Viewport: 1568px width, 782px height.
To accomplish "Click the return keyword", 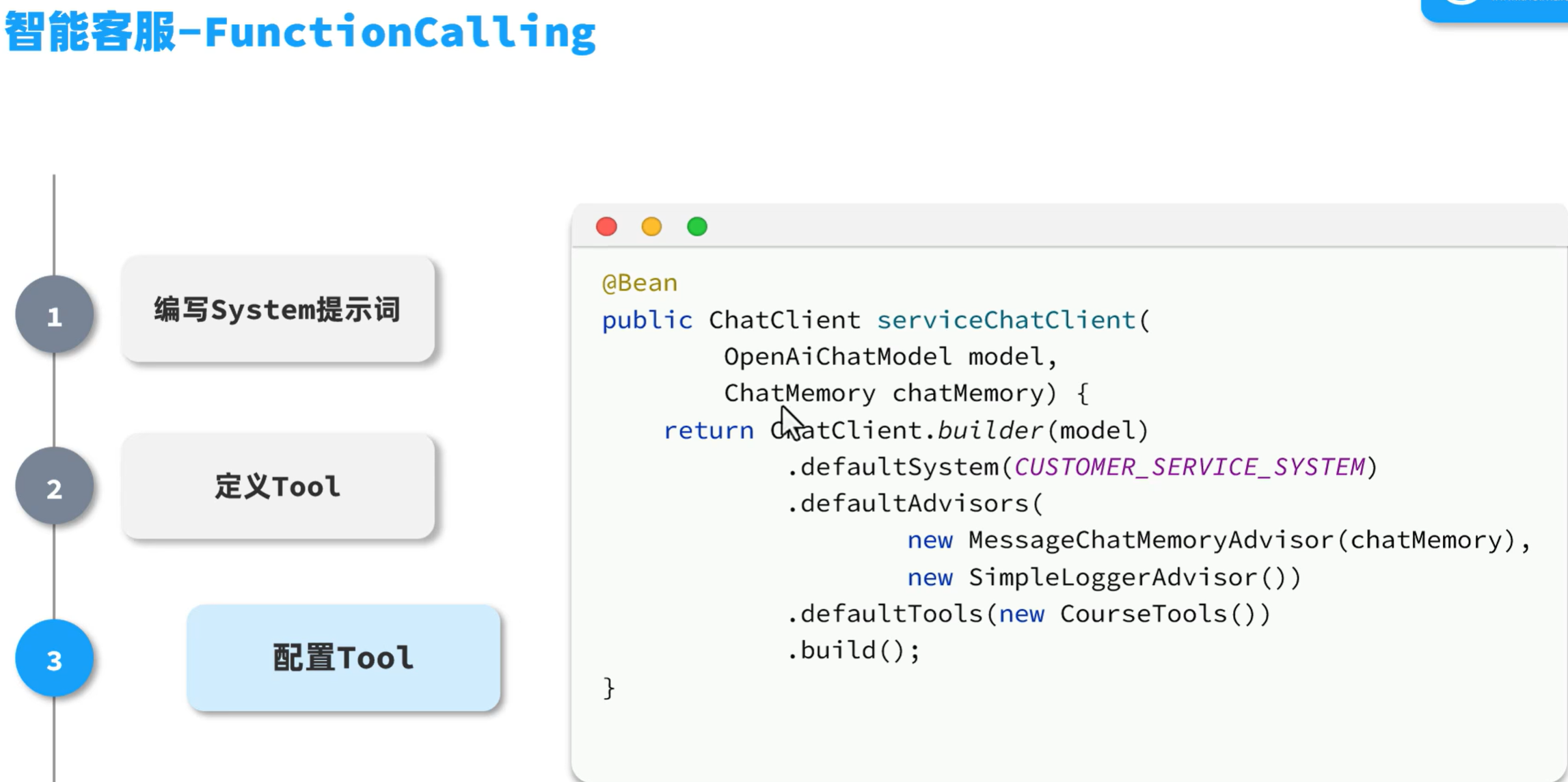I will (x=708, y=431).
